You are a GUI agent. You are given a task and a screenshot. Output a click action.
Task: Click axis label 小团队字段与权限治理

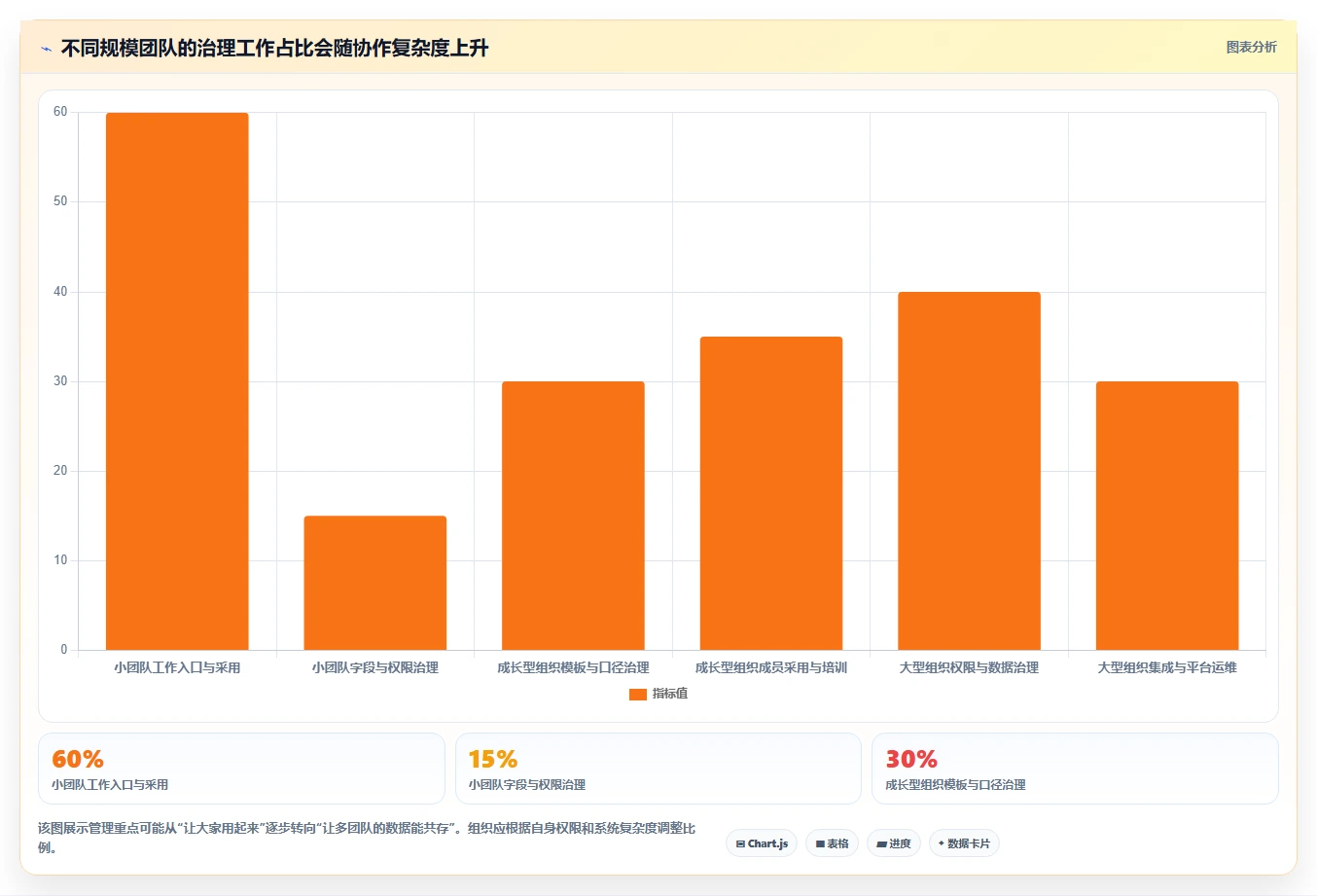click(375, 667)
